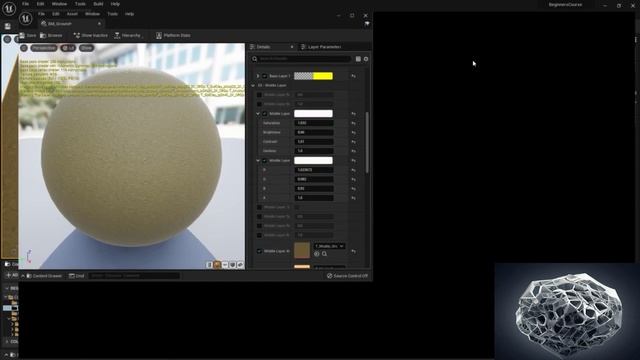This screenshot has height=360, width=640.
Task: Toggle the checkbox of Middle Layer above R
Action: (x=265, y=161)
